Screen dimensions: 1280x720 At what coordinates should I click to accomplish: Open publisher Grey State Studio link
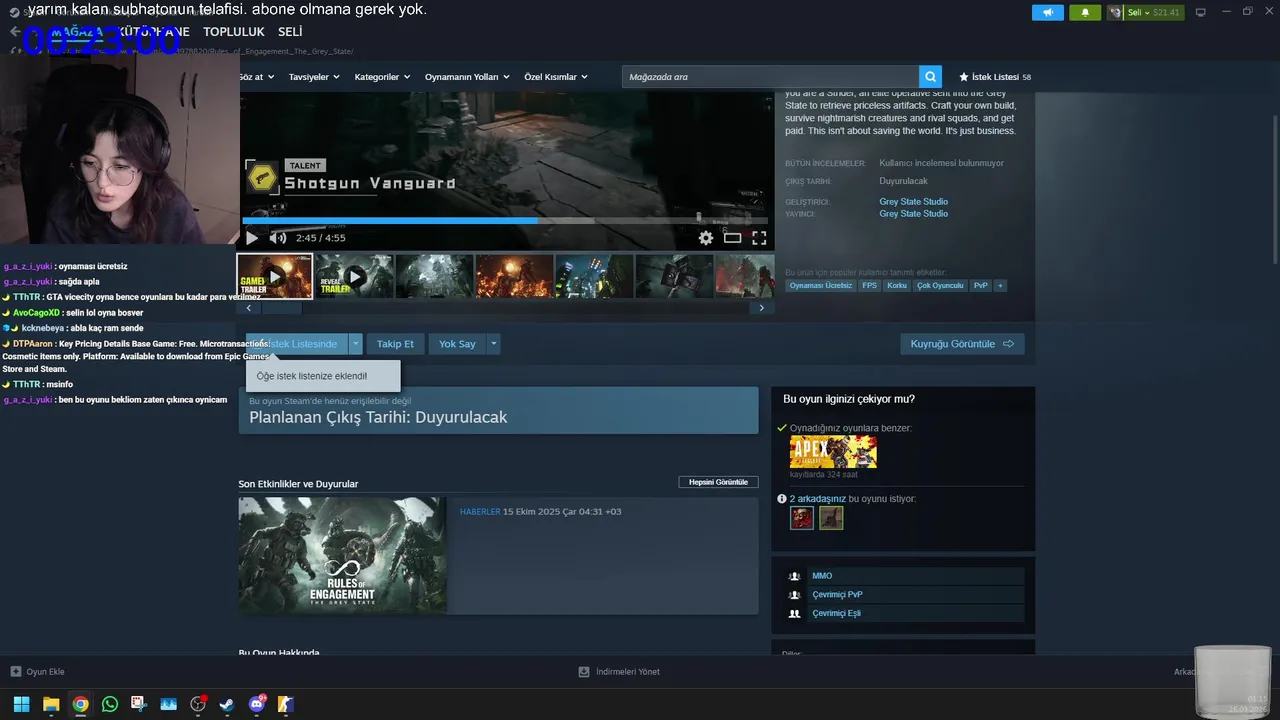coord(914,214)
